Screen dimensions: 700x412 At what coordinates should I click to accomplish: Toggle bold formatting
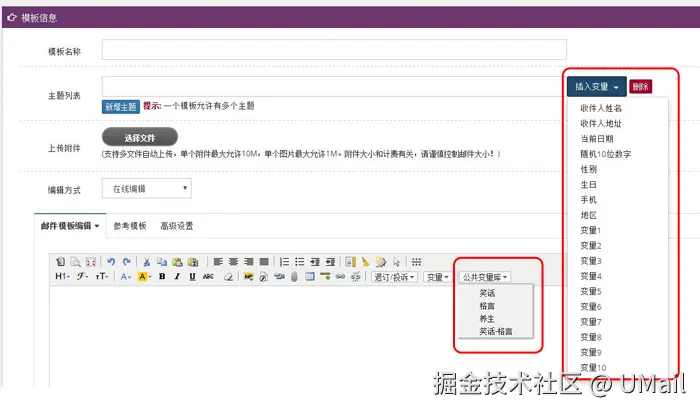tap(162, 277)
